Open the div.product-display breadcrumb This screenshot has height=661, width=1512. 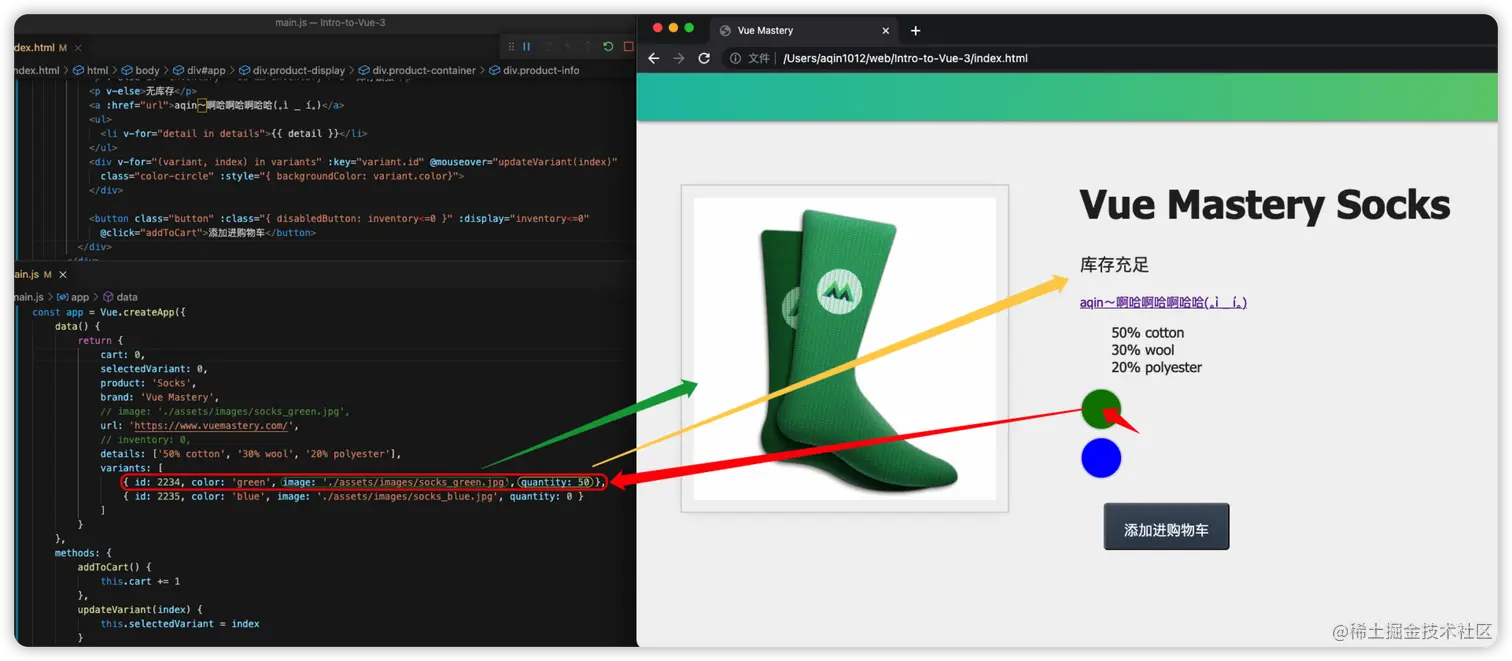coord(291,70)
